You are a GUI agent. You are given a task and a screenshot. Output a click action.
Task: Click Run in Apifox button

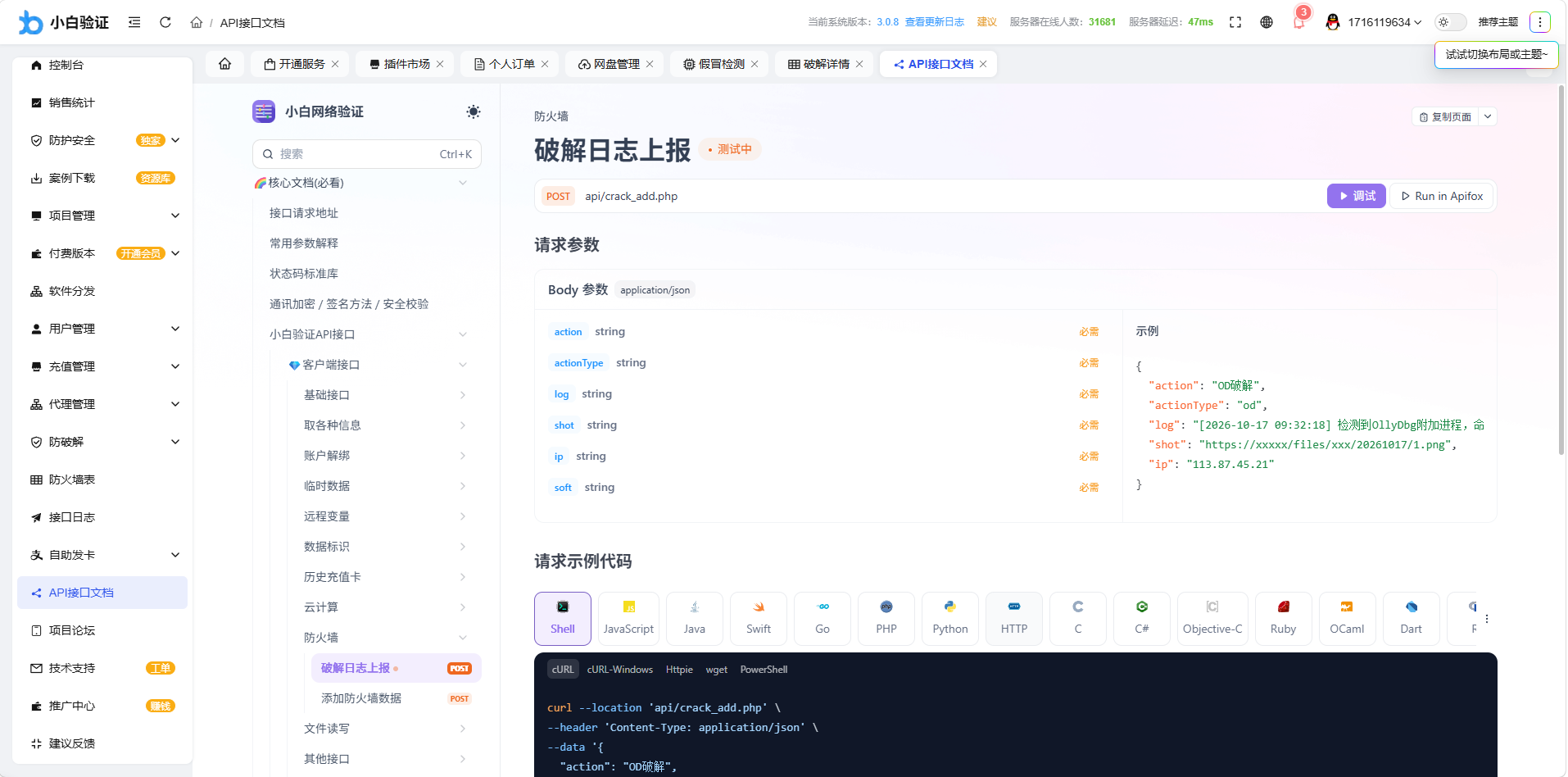pos(1442,196)
